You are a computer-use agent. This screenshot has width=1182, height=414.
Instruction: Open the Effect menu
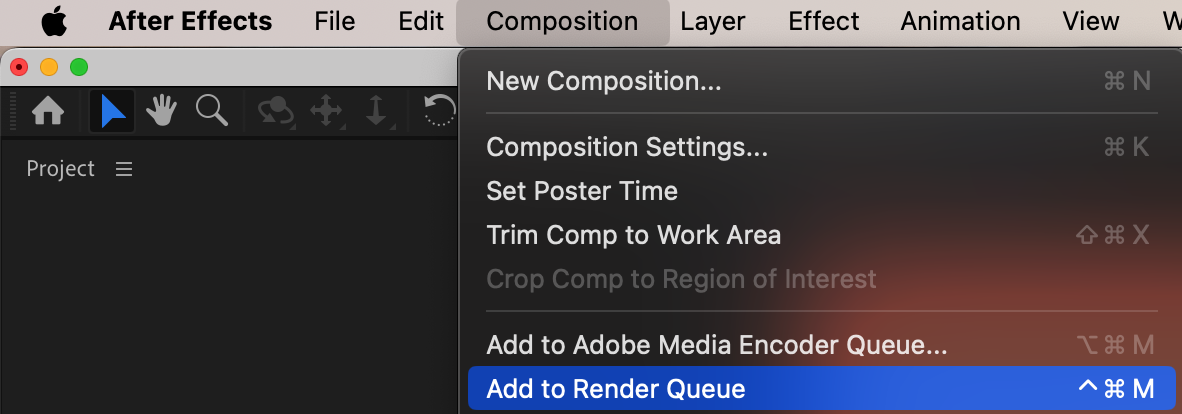(823, 21)
